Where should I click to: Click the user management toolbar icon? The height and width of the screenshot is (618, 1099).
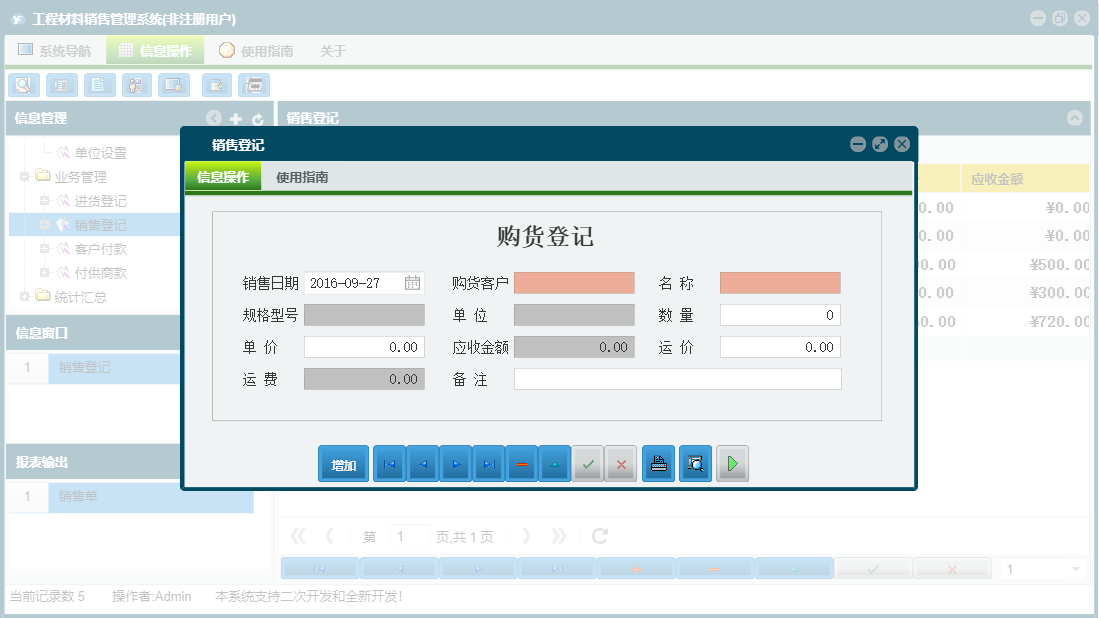coord(136,85)
